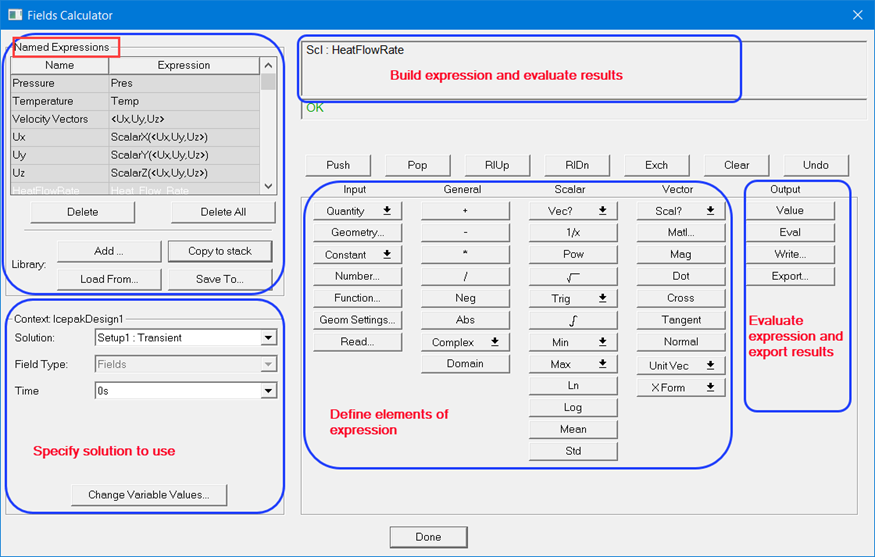Click the square root symbol button
Image resolution: width=875 pixels, height=557 pixels.
click(573, 276)
